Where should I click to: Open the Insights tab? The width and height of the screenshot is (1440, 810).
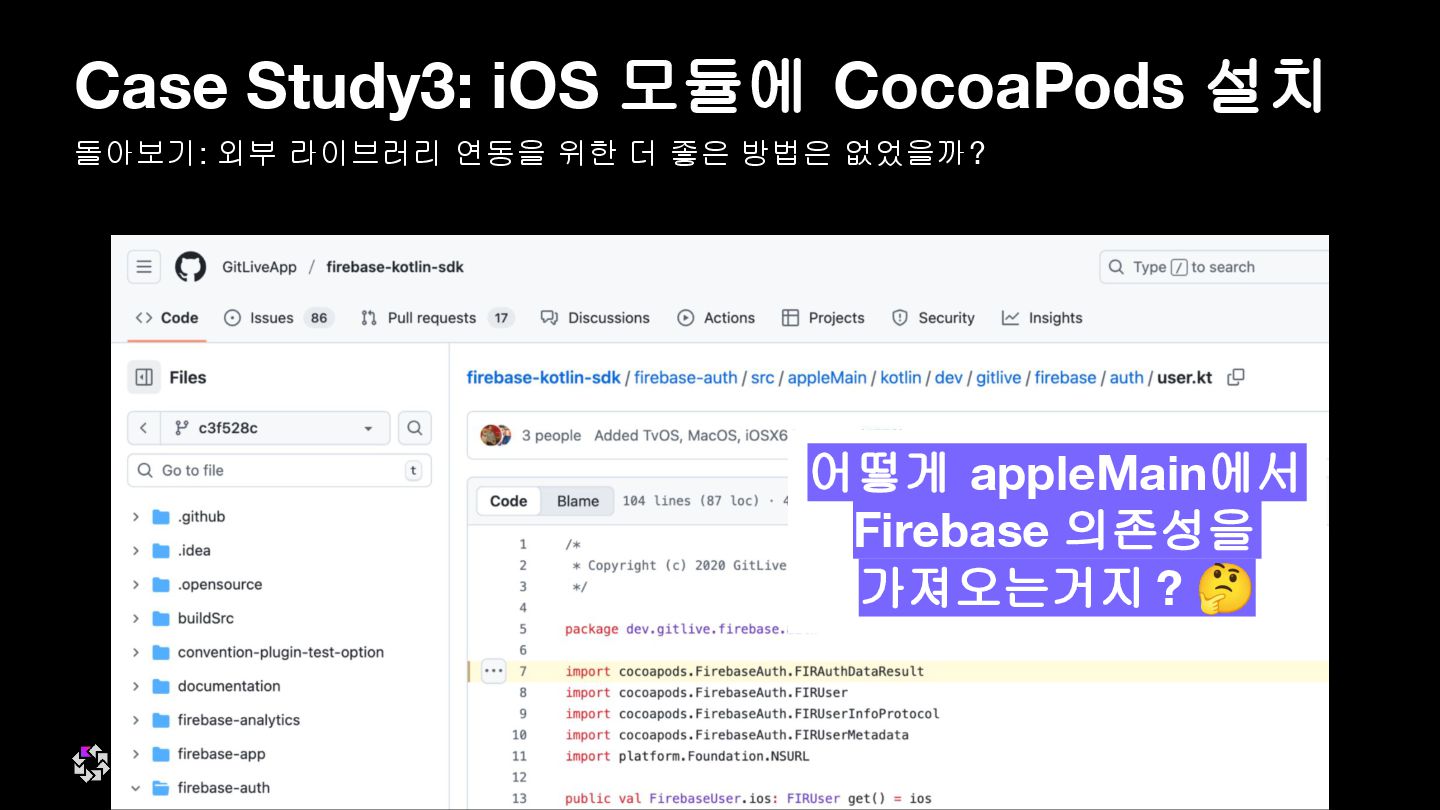point(1042,318)
